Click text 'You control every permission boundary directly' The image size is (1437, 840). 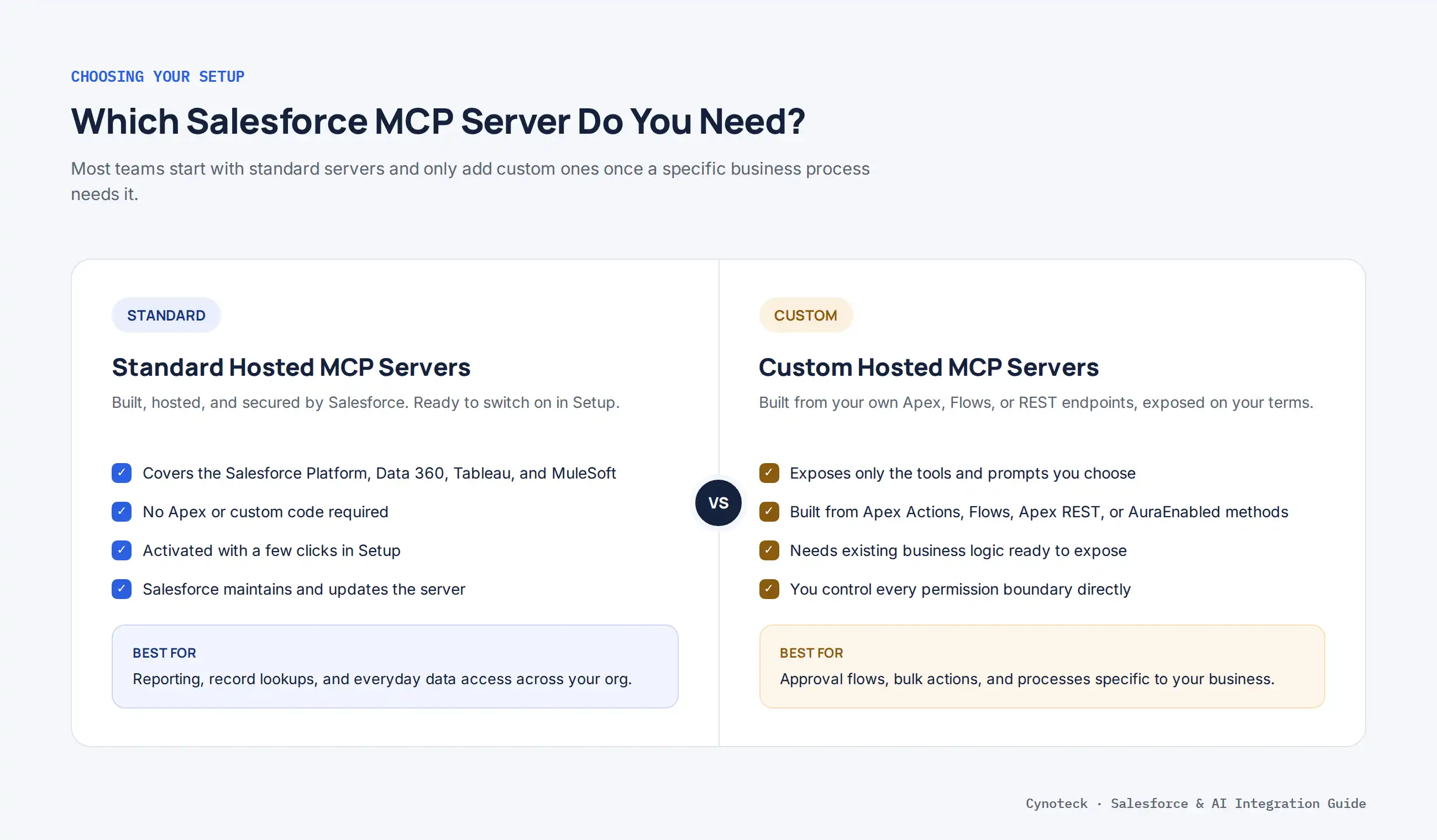click(x=959, y=590)
